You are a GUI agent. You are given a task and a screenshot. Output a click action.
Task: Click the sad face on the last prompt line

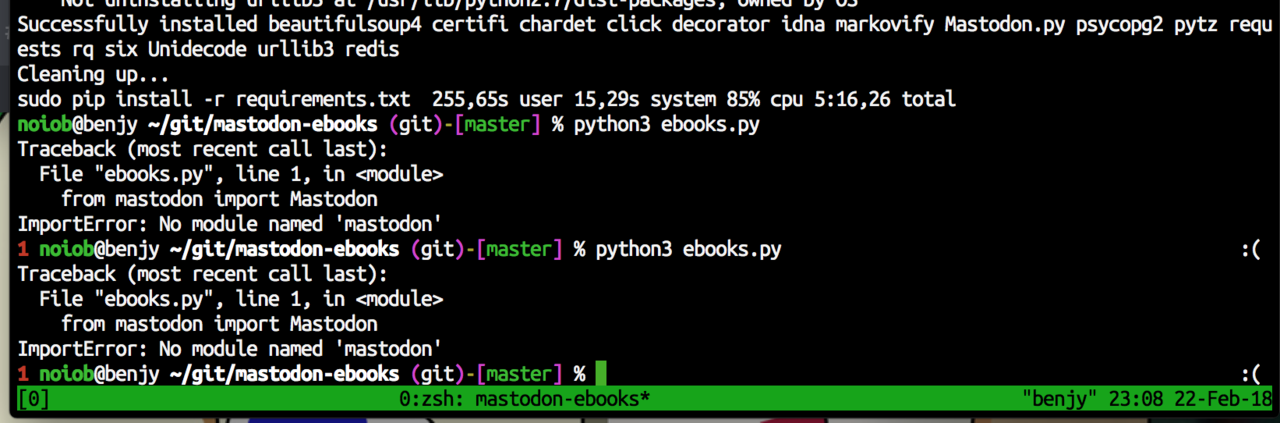[x=1250, y=374]
